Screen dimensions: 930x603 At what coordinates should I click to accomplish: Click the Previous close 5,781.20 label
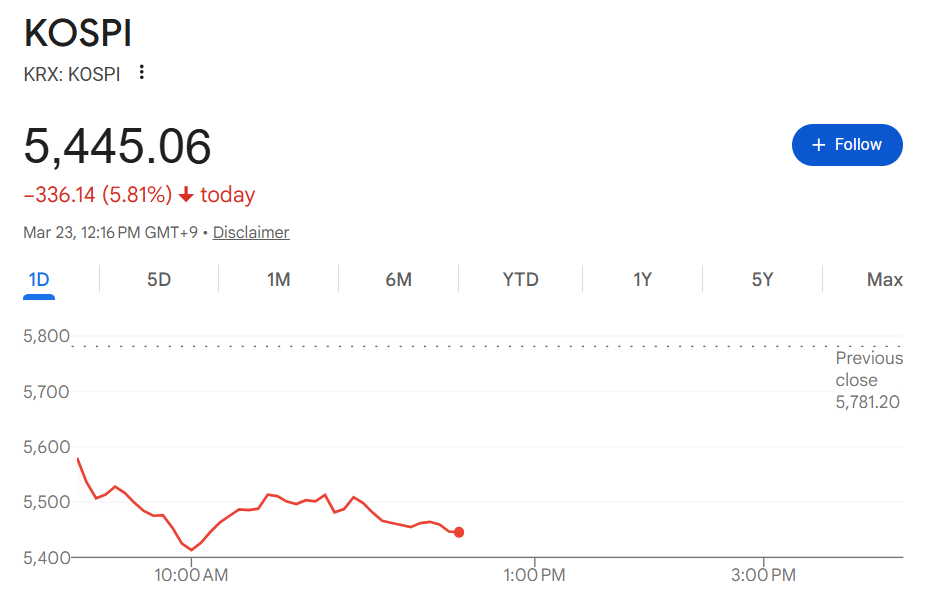click(x=868, y=380)
